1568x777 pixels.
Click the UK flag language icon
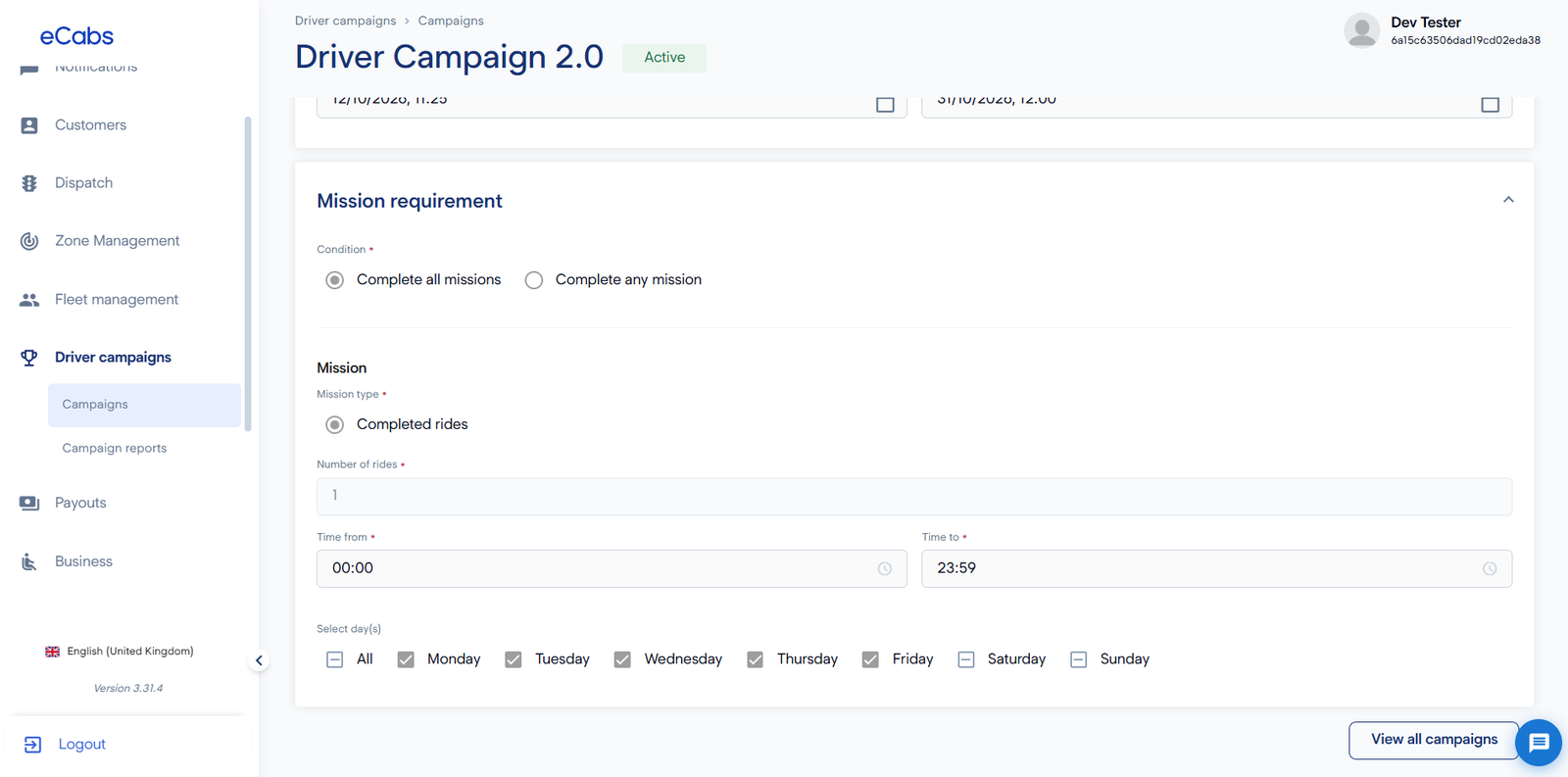coord(53,652)
